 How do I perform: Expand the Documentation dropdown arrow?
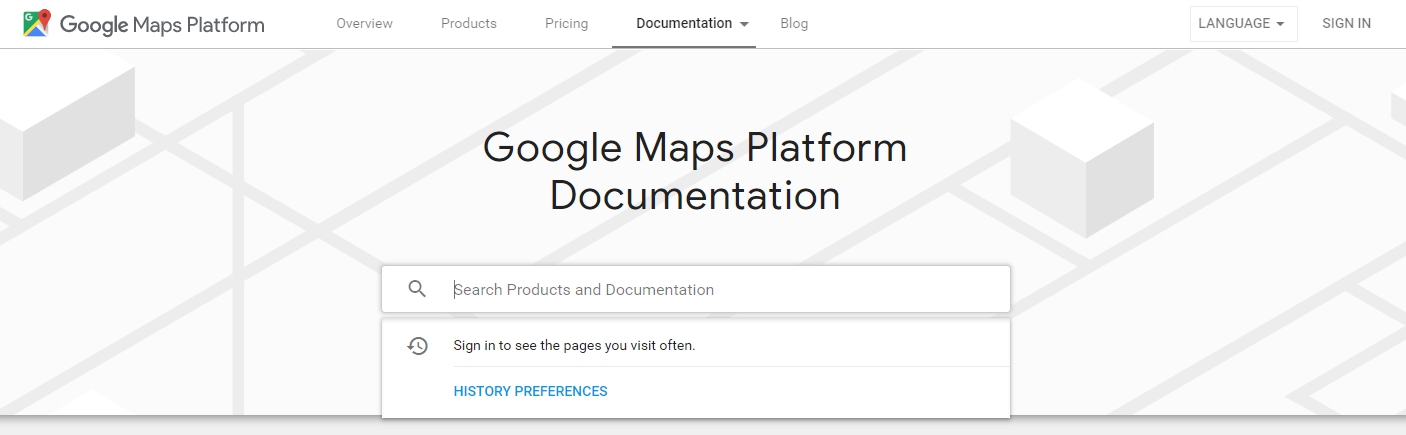[744, 24]
